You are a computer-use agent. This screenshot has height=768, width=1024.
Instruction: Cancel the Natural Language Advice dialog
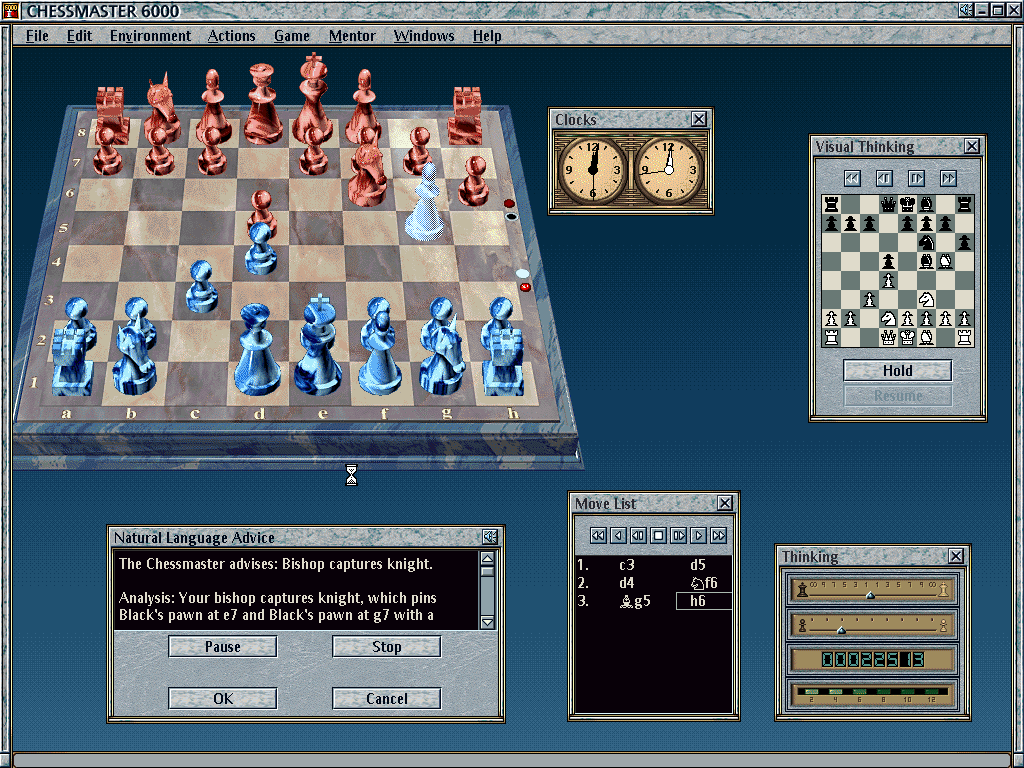point(387,698)
